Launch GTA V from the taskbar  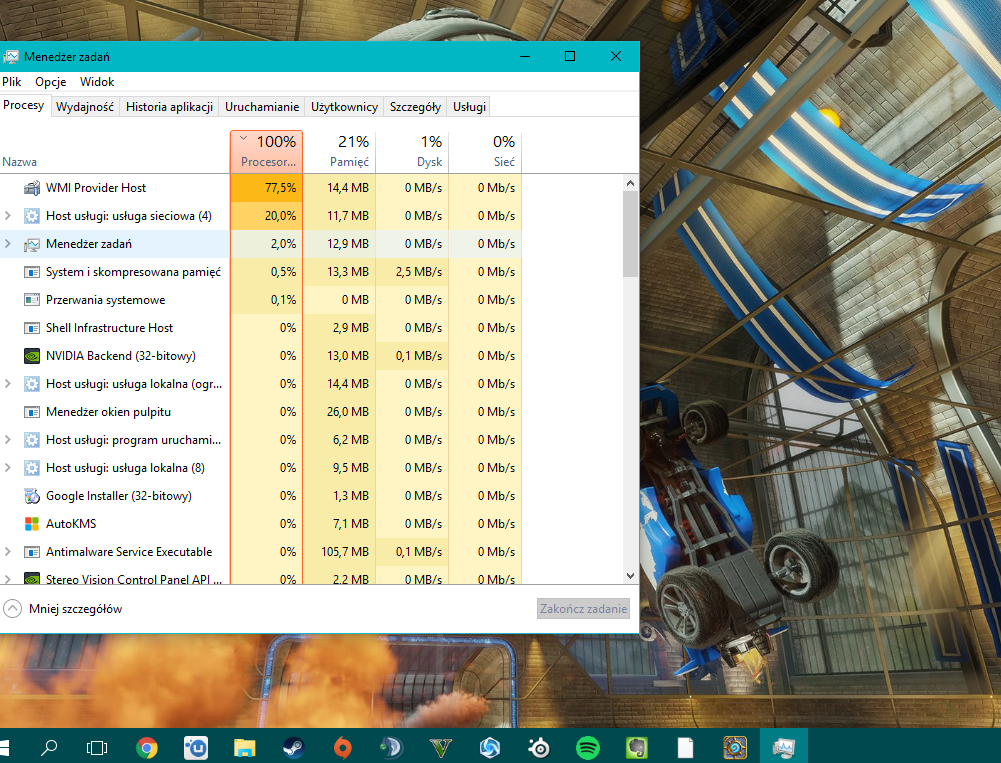pos(440,747)
